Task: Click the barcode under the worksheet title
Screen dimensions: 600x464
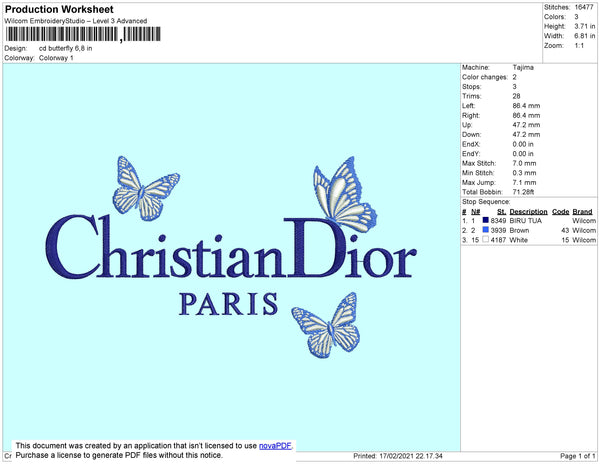Action: pos(83,34)
